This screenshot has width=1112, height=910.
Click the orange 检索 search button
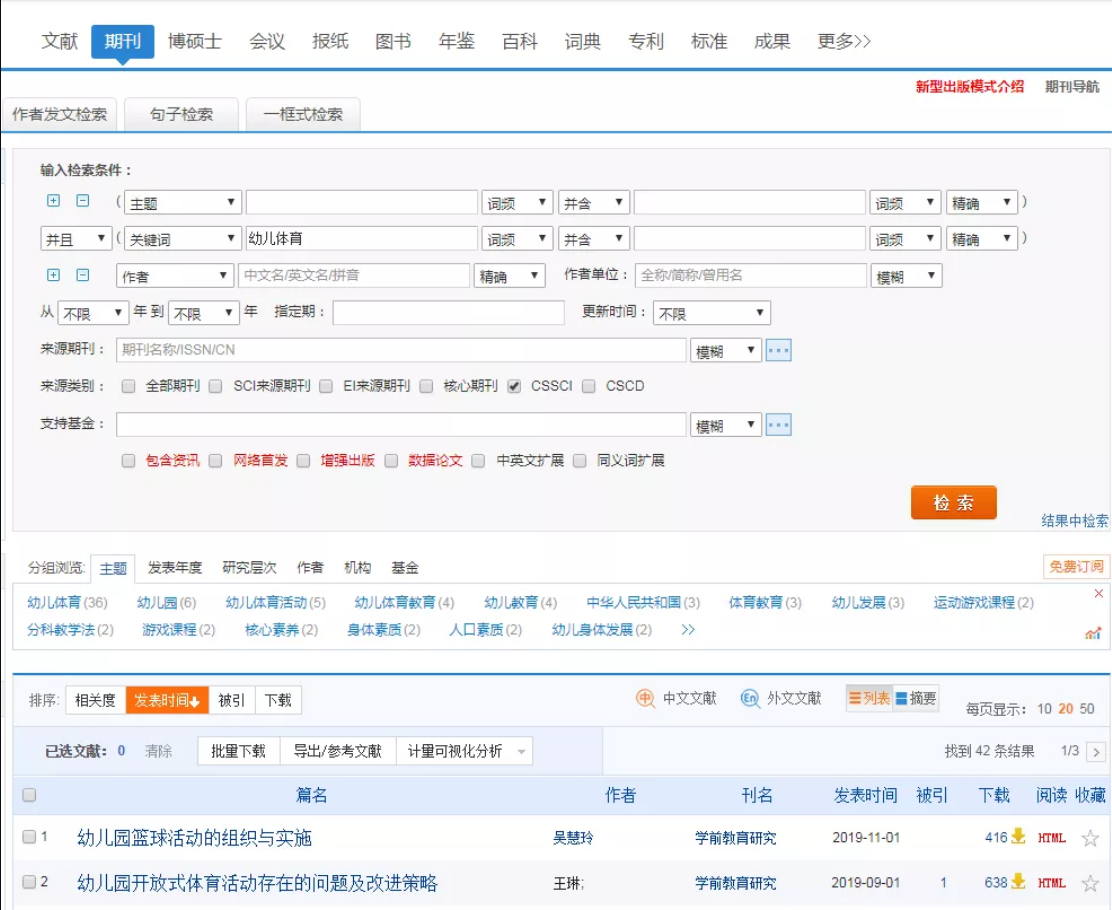coord(954,502)
